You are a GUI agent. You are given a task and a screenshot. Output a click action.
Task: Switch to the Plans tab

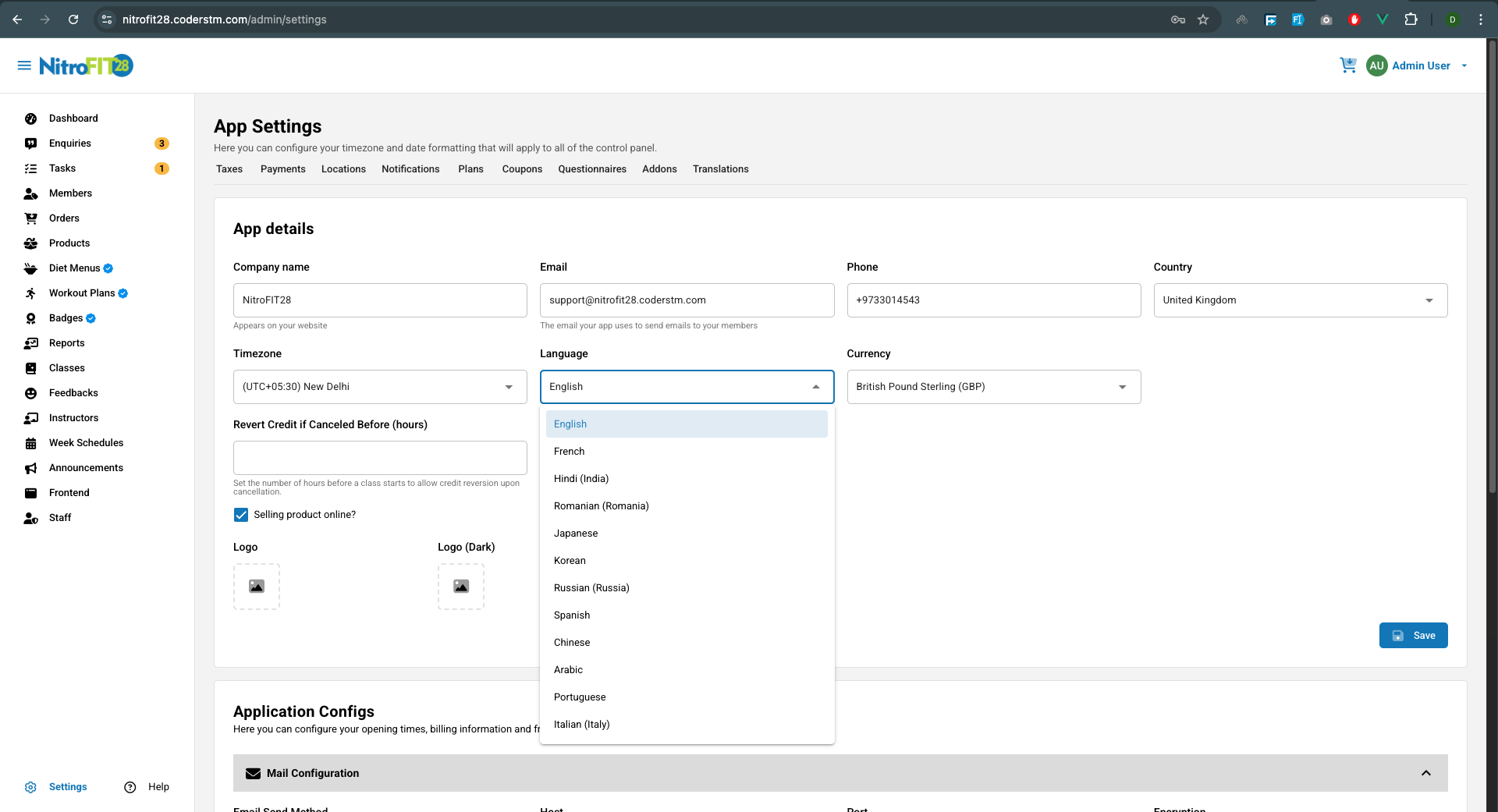[x=470, y=169]
